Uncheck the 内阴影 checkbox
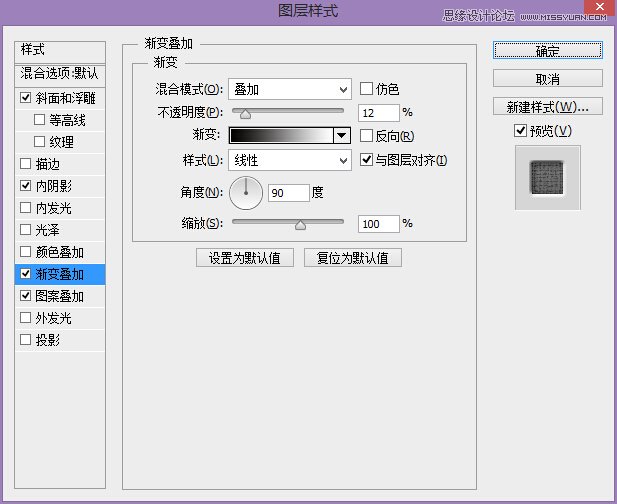Screen dimensions: 617x504 pyautogui.click(x=26, y=186)
